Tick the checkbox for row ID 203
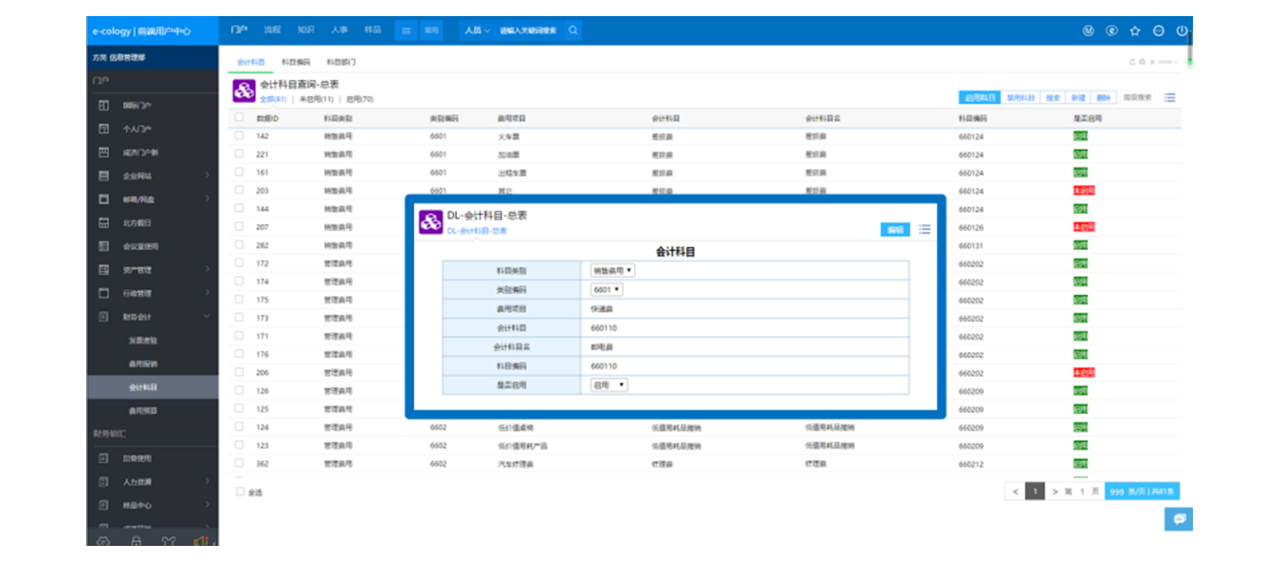The image size is (1280, 564). coord(239,190)
